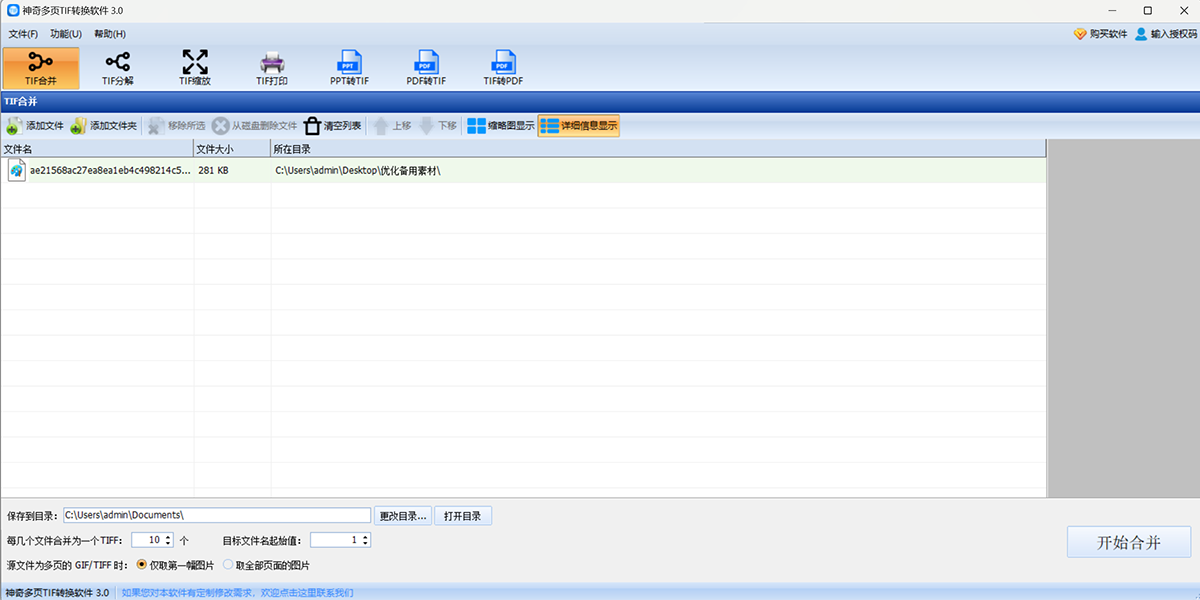Image resolution: width=1200 pixels, height=600 pixels.
Task: Click the 目标文件名起始值 number field
Action: (x=335, y=540)
